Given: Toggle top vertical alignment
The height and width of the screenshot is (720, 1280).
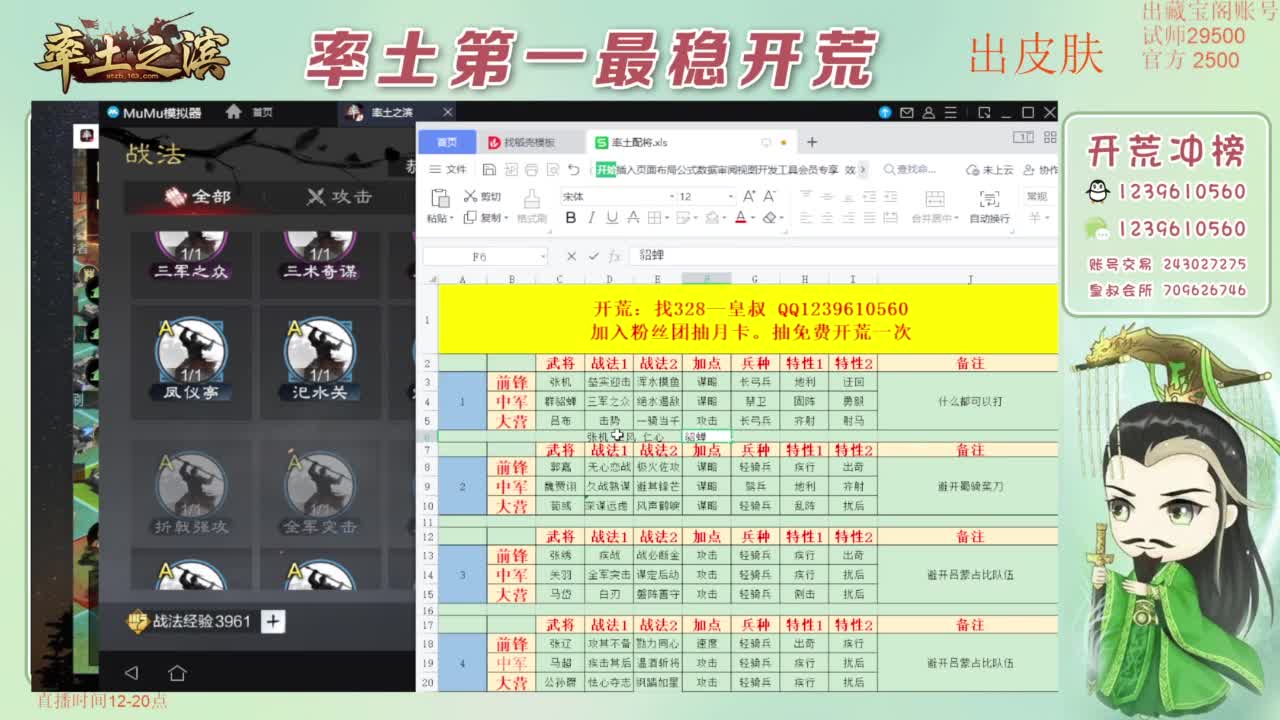Looking at the screenshot, I should pos(806,197).
